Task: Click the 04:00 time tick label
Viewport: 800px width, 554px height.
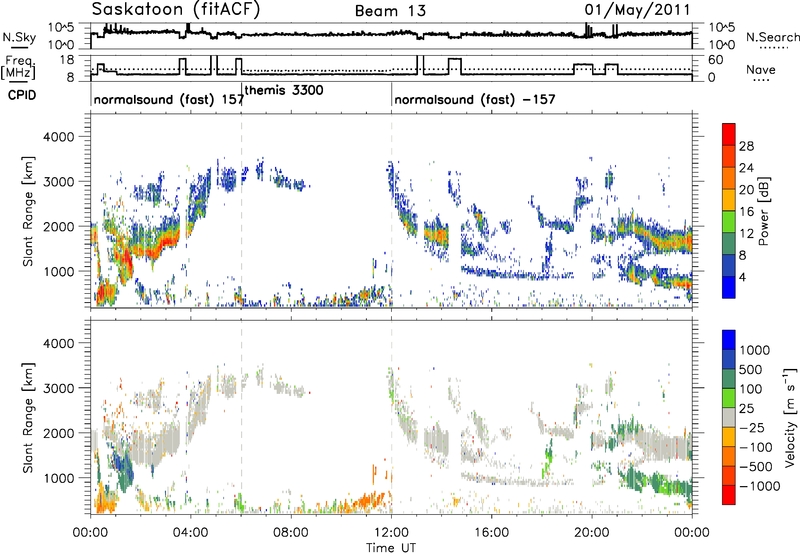Action: click(191, 533)
